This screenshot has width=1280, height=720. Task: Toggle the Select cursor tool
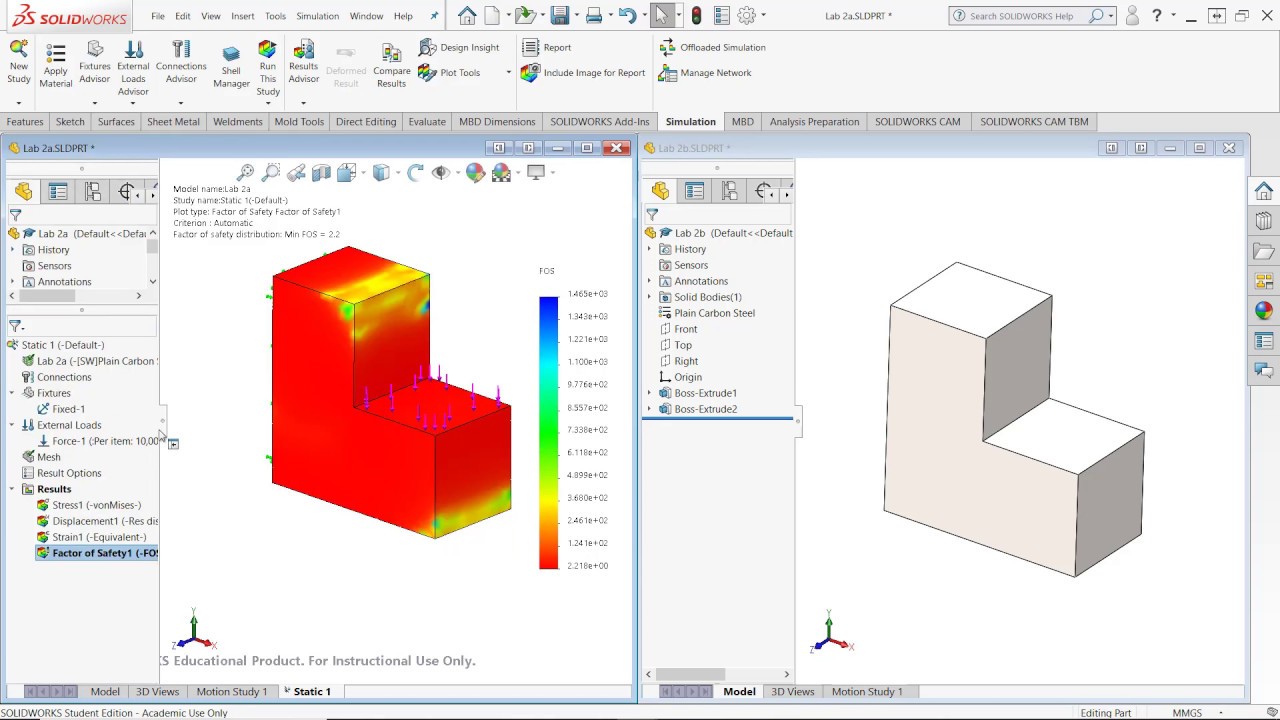click(661, 15)
